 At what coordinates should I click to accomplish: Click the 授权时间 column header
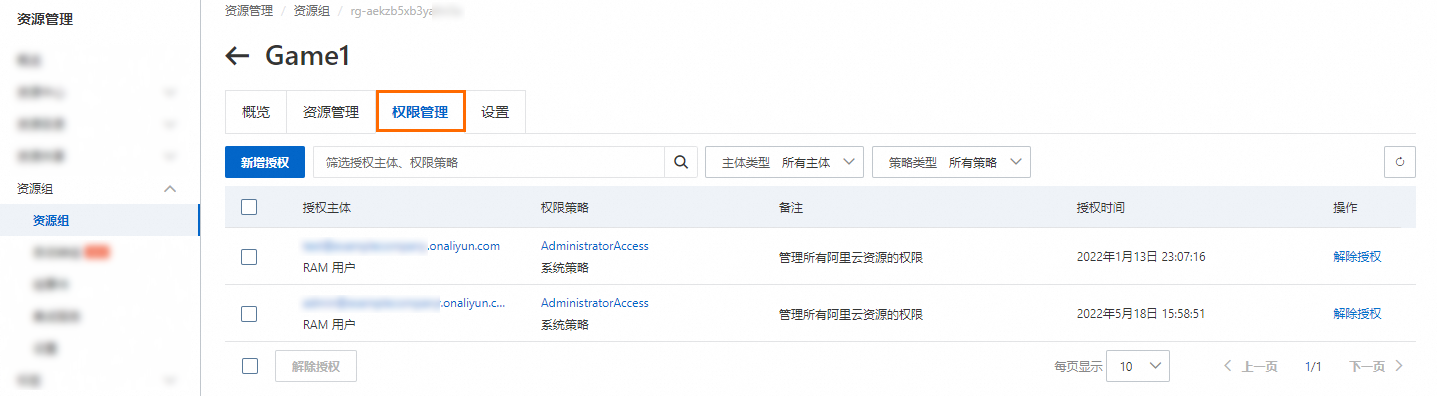pos(1100,207)
